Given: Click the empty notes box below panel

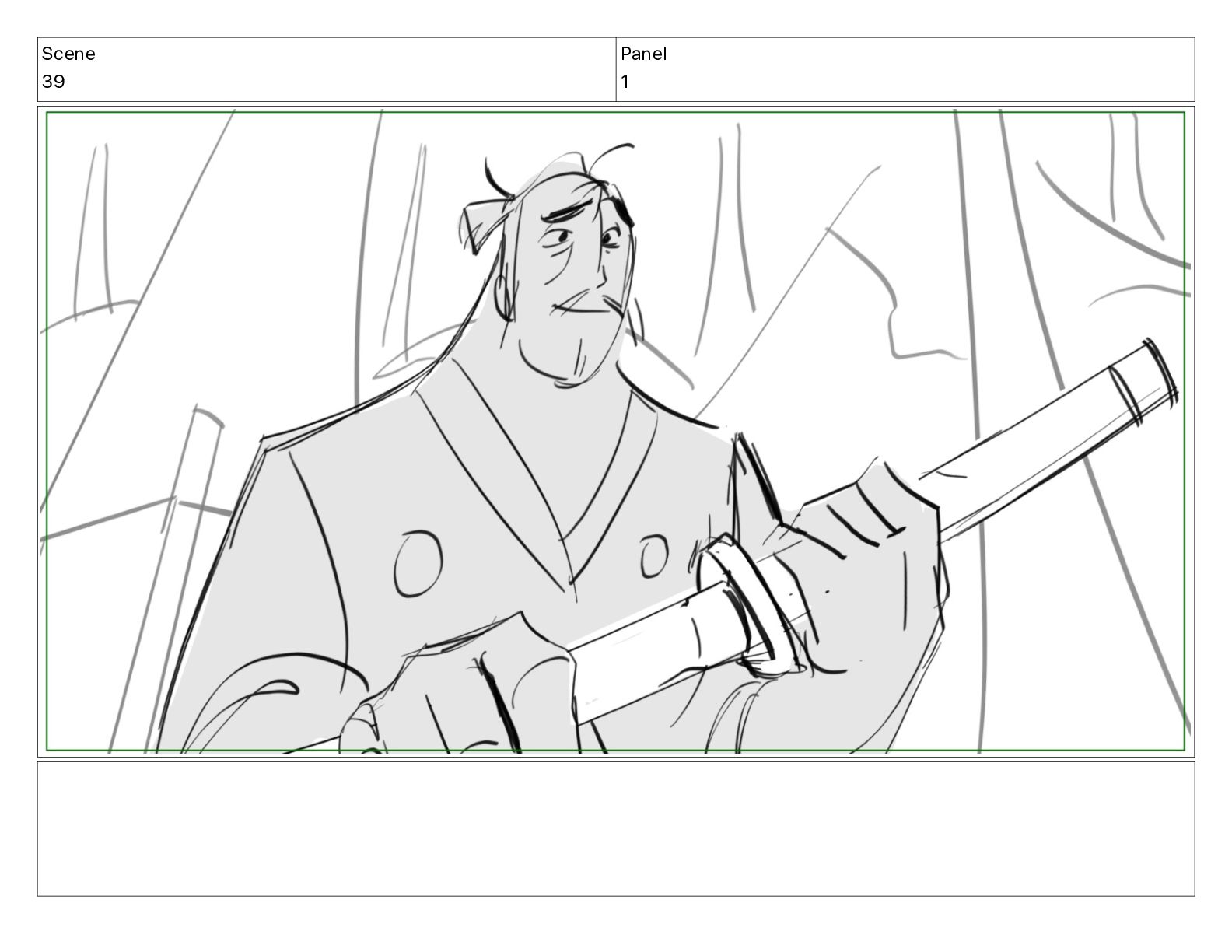Looking at the screenshot, I should [x=616, y=829].
